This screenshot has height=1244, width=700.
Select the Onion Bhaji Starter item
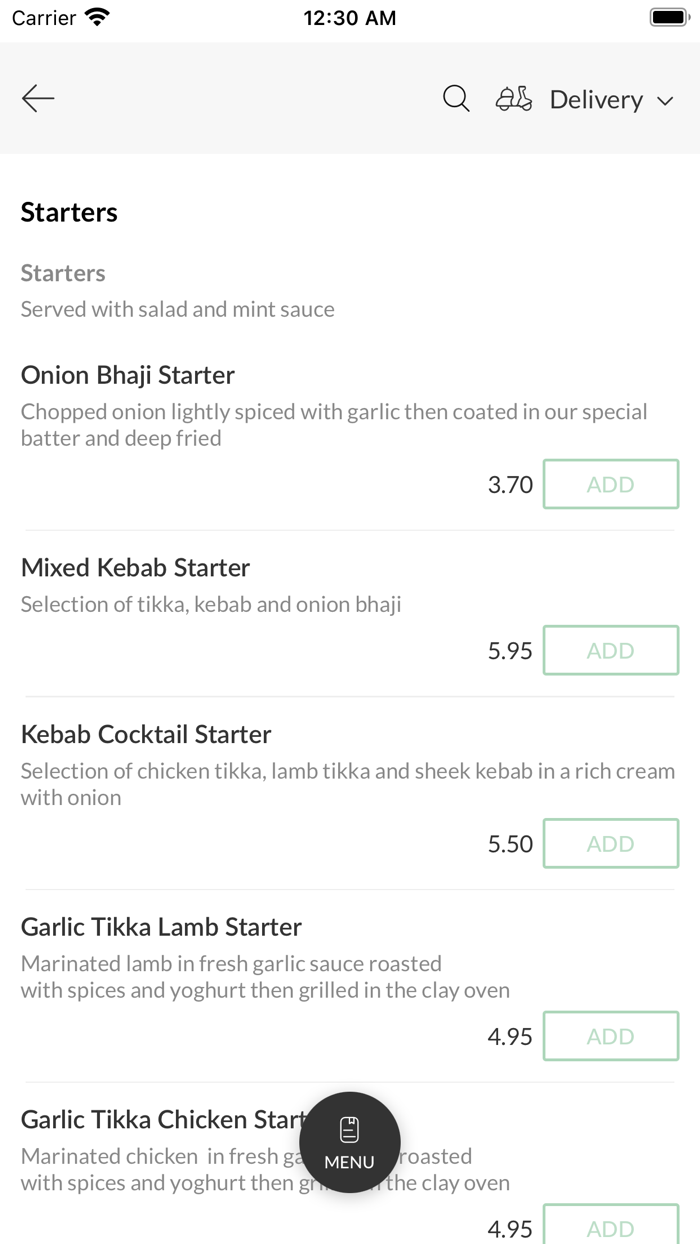128,375
